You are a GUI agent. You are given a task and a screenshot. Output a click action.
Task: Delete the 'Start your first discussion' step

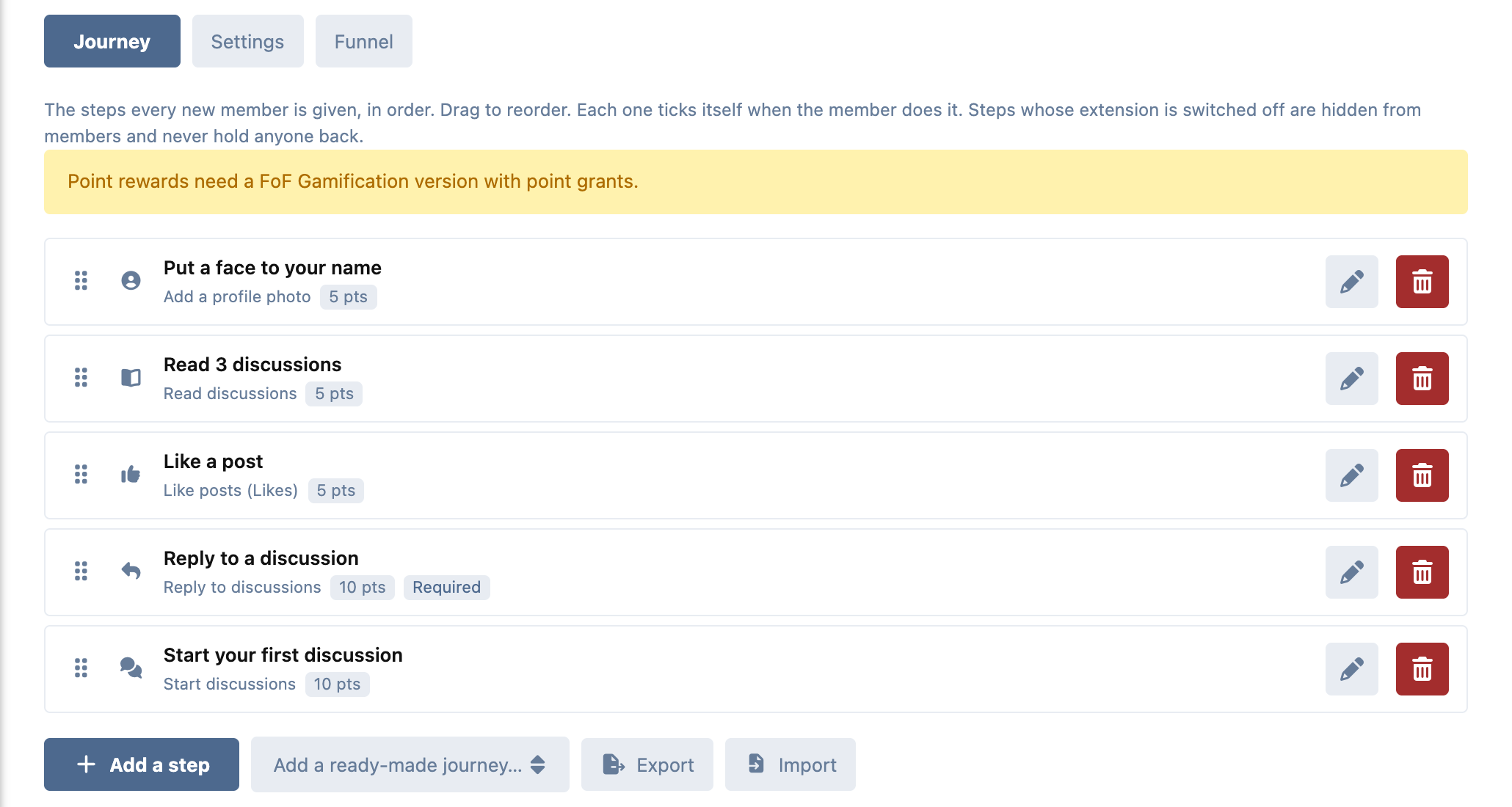click(1422, 669)
